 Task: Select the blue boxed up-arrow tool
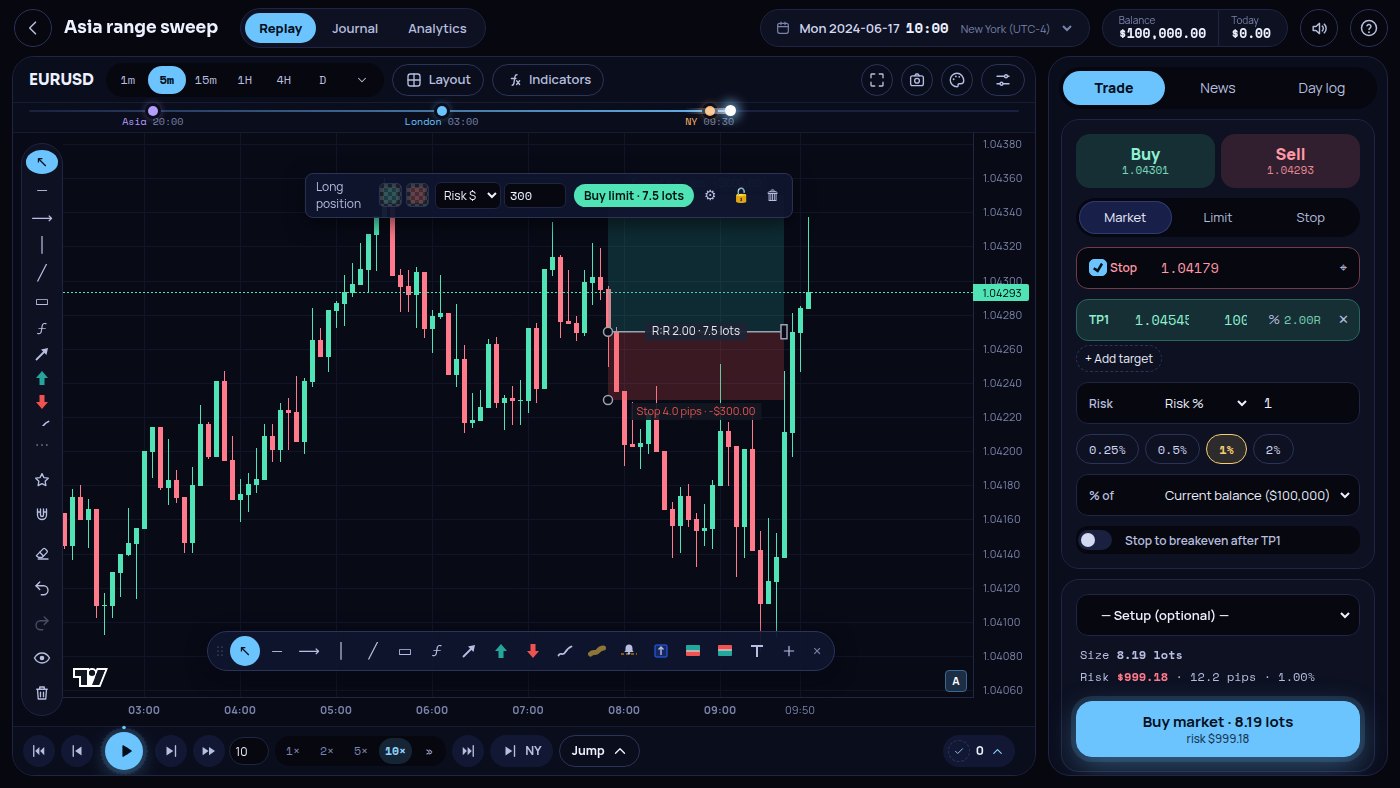tap(661, 651)
